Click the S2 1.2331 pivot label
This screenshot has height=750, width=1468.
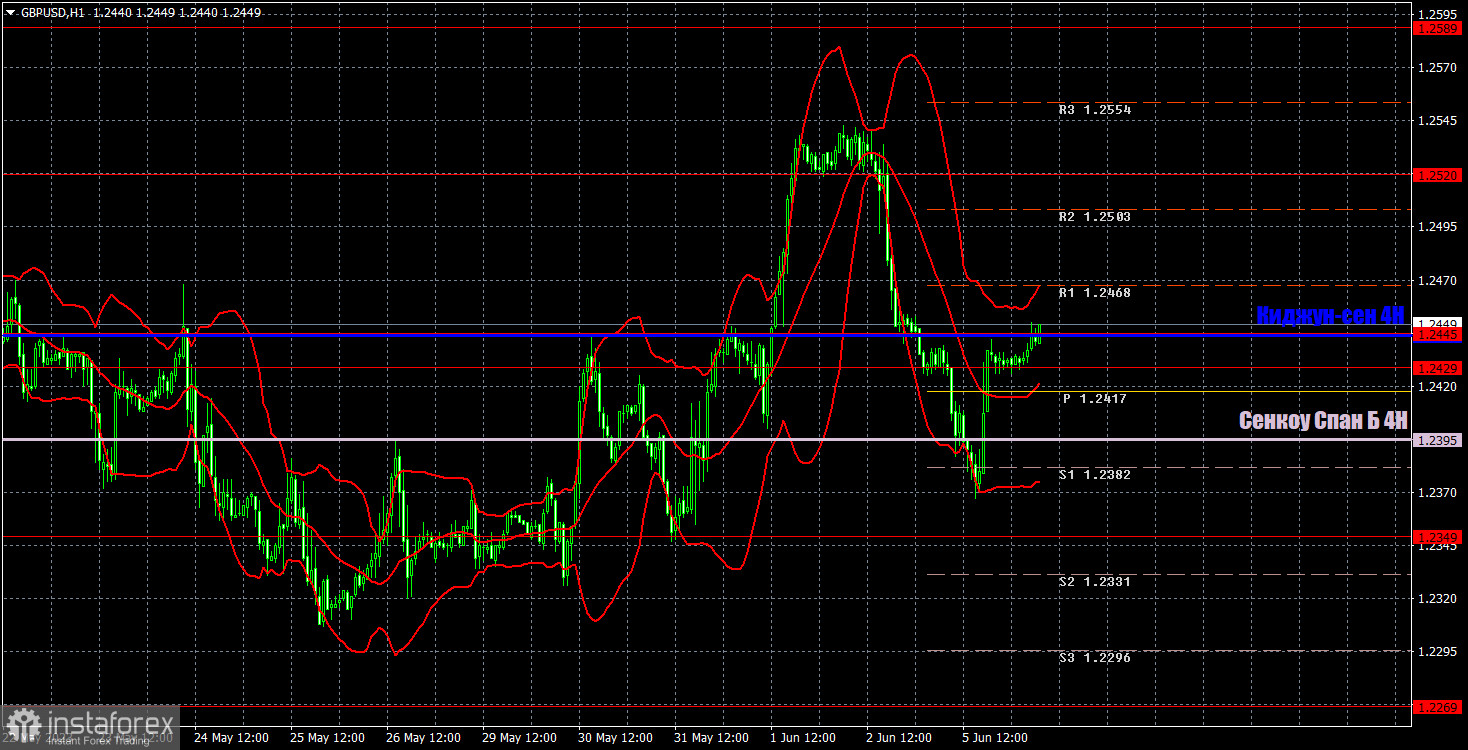[1095, 581]
